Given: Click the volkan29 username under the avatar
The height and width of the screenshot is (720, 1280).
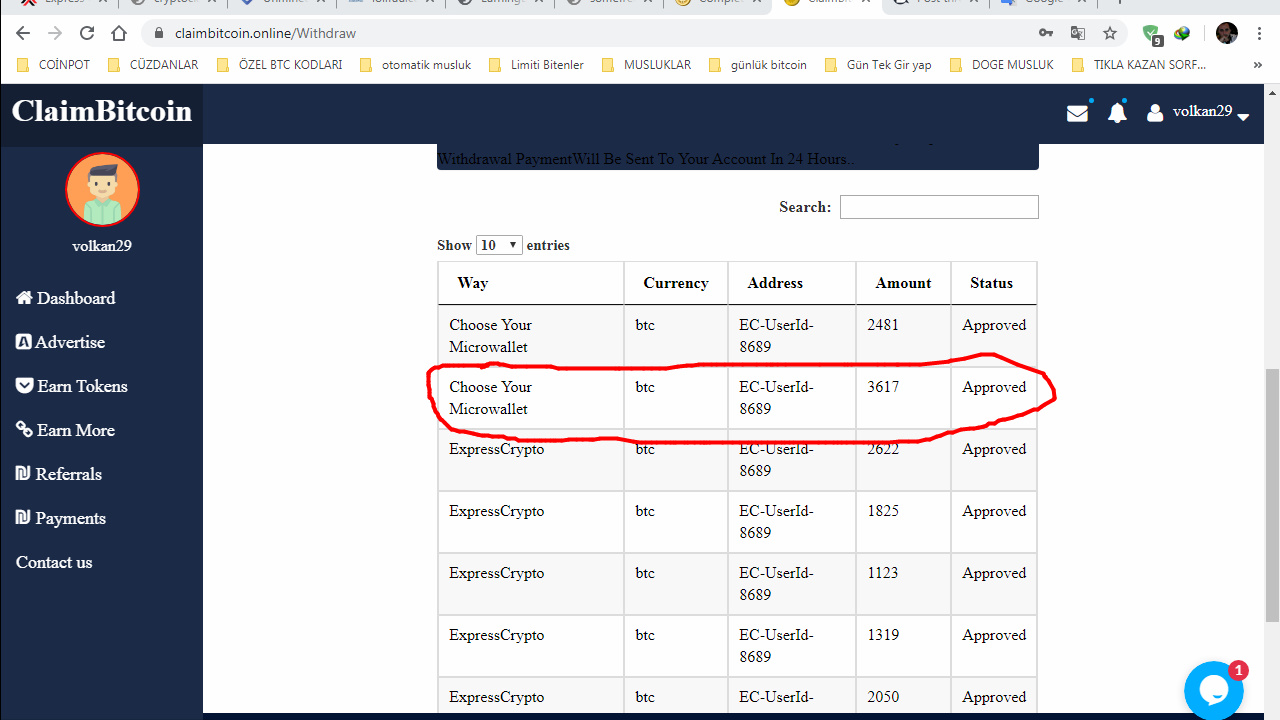Looking at the screenshot, I should tap(102, 246).
